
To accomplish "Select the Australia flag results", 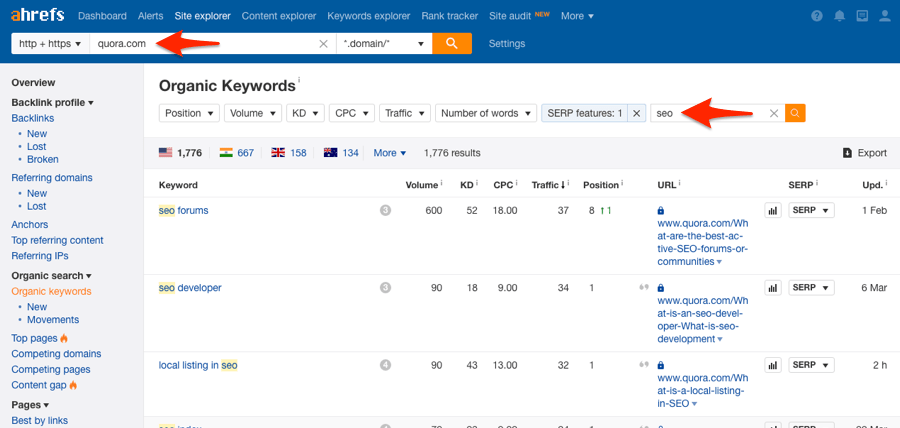I will click(x=341, y=153).
